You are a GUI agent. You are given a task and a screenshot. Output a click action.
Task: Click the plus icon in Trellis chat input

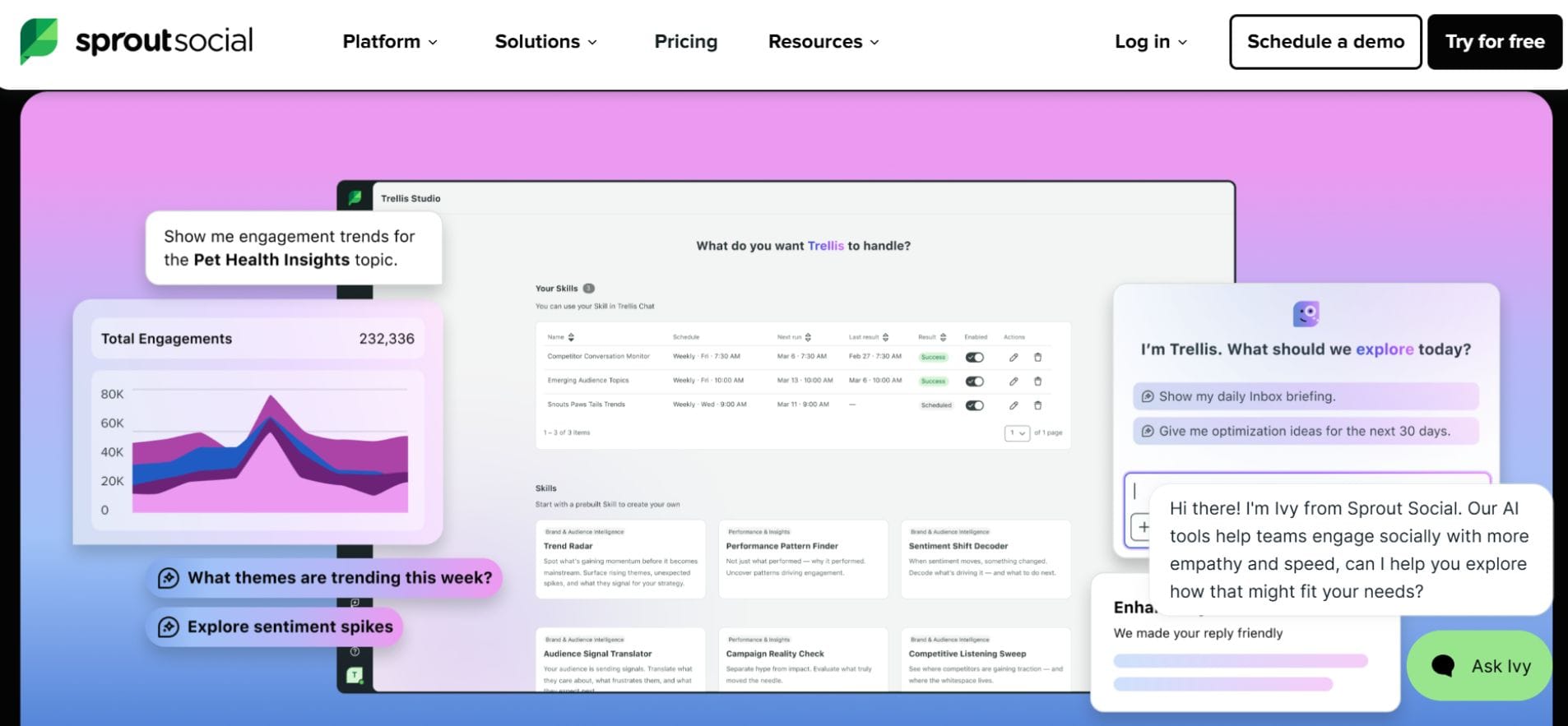click(x=1142, y=527)
